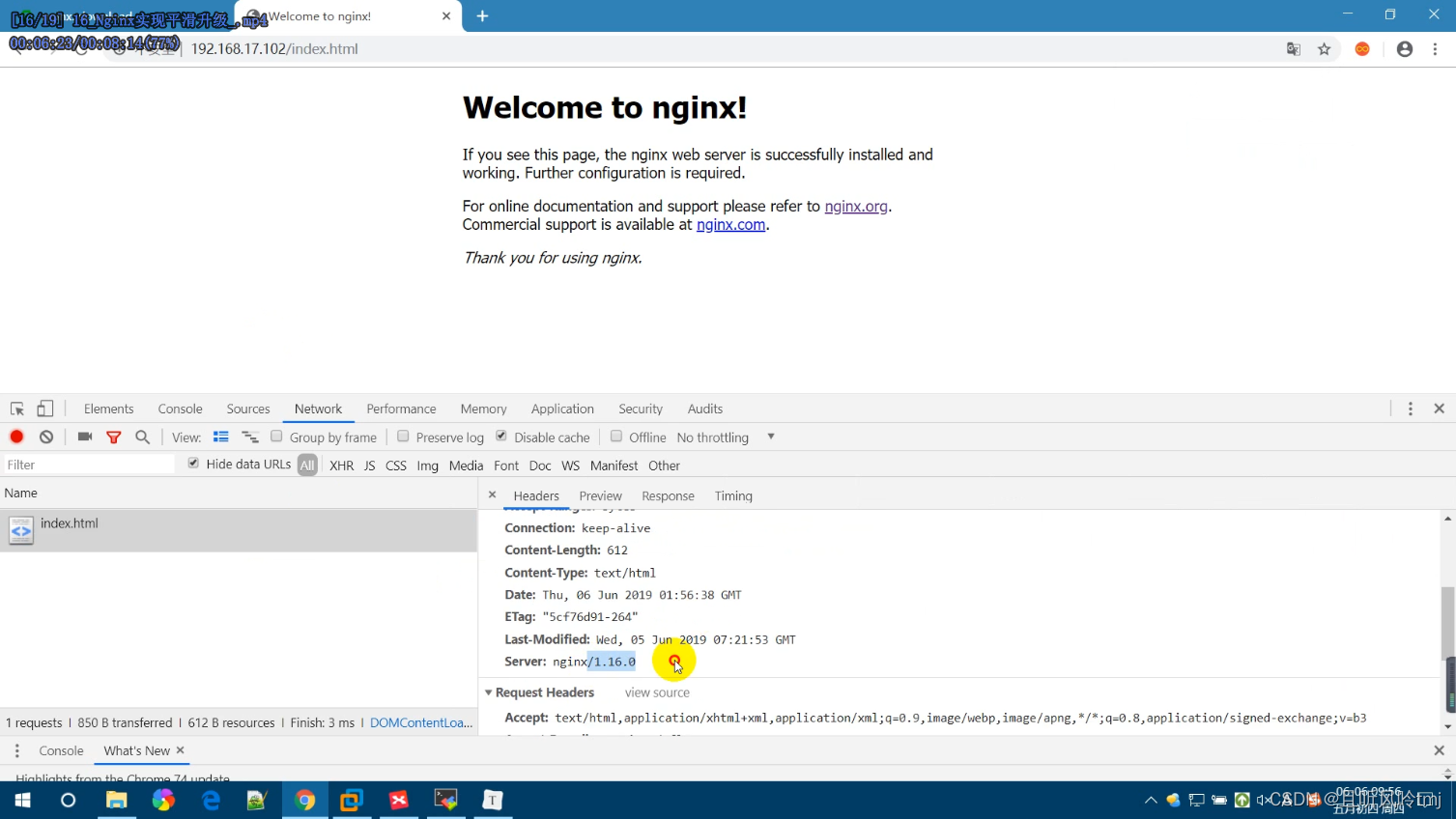
Task: Bookmark this page with the star icon
Action: (x=1325, y=49)
